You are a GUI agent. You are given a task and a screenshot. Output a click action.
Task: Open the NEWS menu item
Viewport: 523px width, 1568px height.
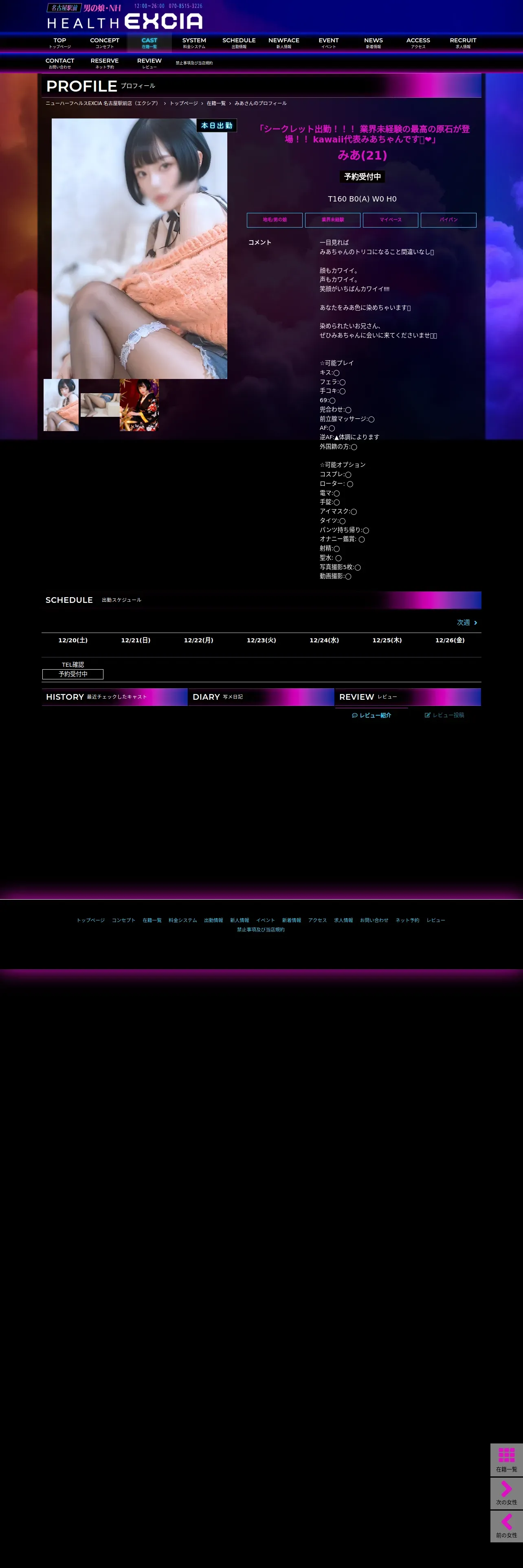(x=373, y=43)
